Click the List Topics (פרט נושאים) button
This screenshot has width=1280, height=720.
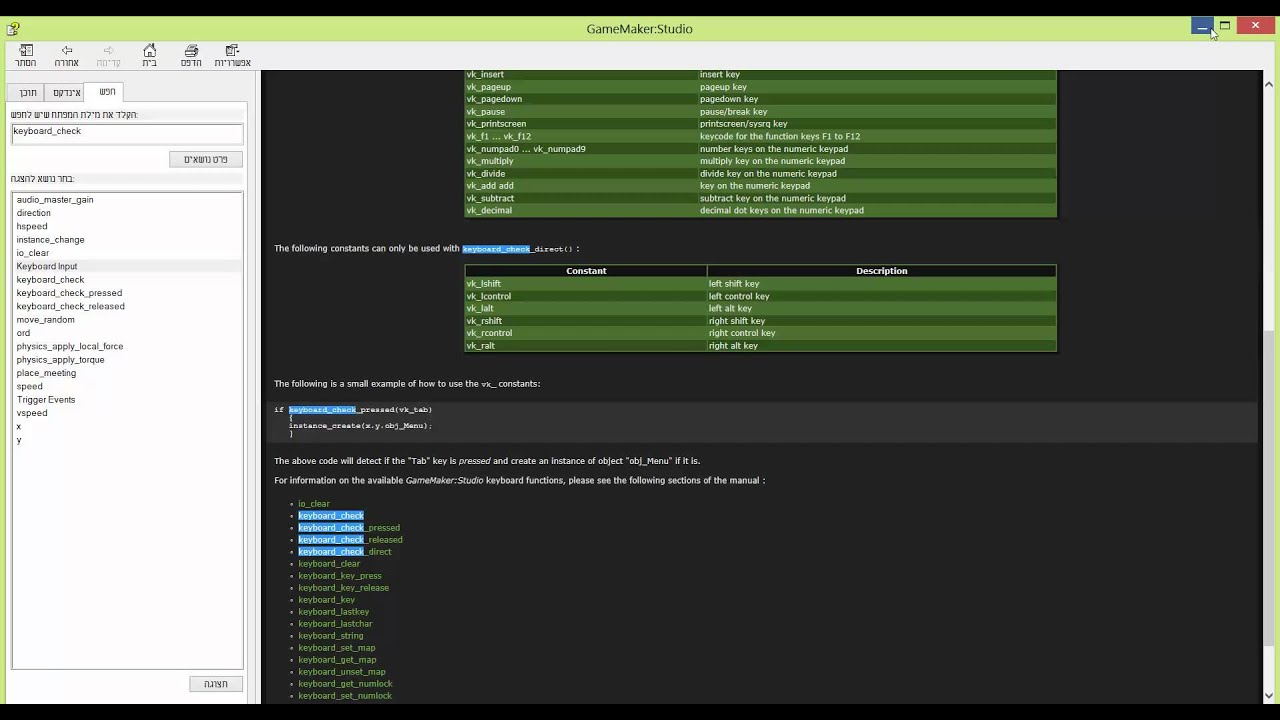tap(206, 159)
